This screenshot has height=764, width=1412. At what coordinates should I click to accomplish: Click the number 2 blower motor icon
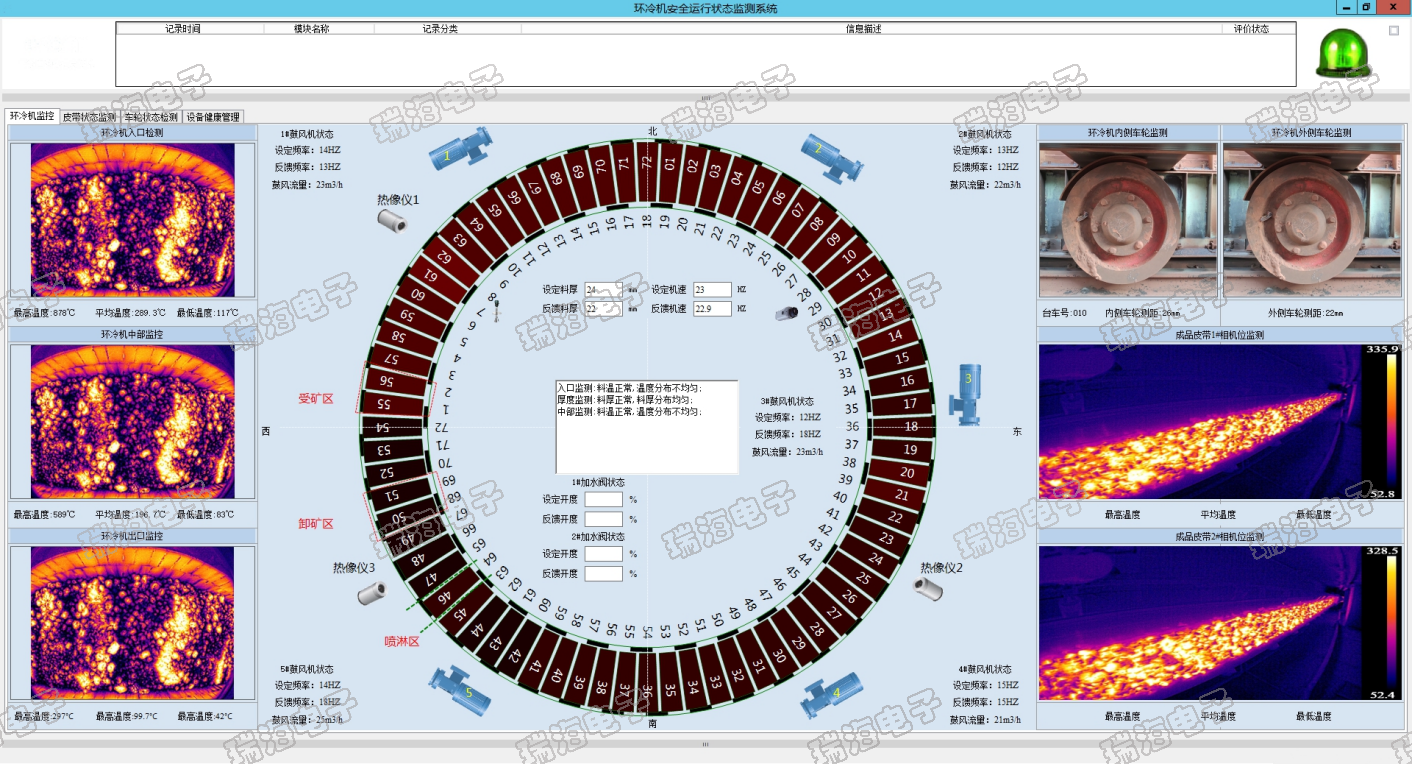coord(825,155)
